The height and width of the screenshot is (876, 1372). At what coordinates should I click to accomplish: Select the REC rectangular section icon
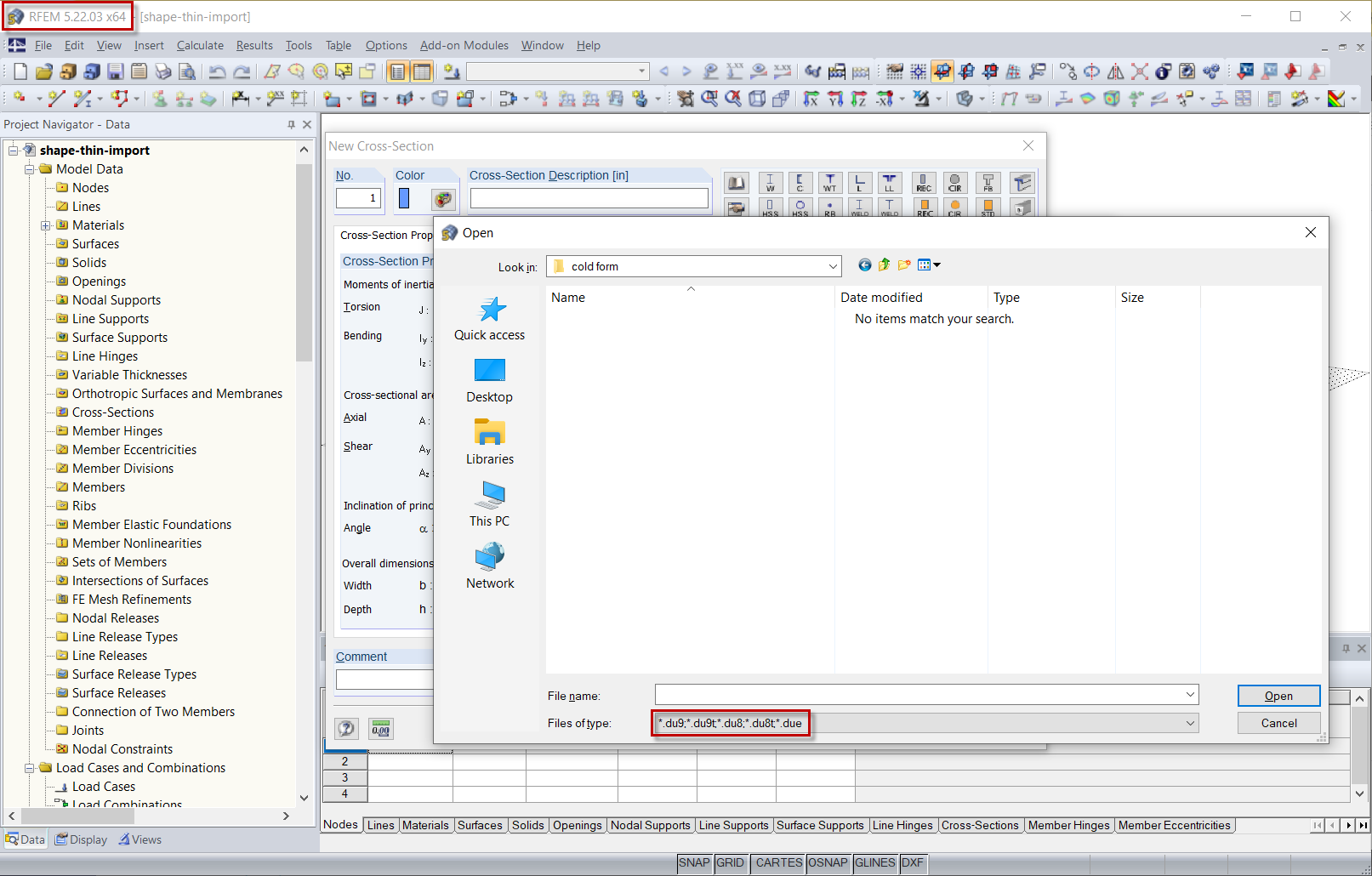tap(924, 183)
